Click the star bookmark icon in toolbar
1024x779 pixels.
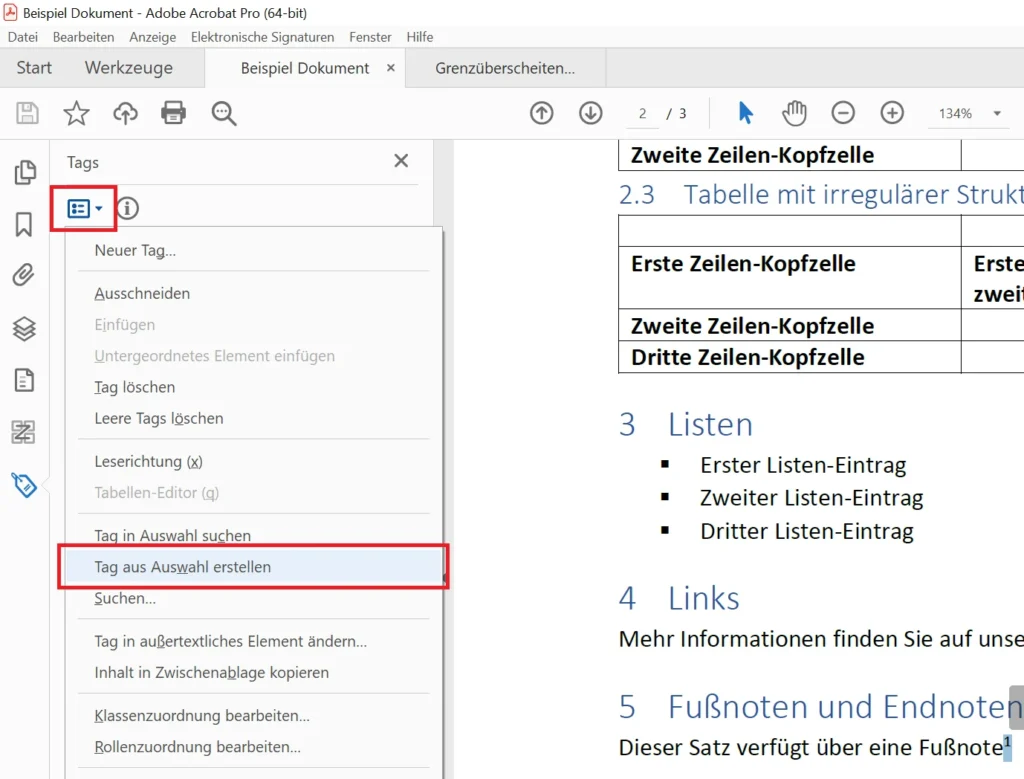[76, 113]
